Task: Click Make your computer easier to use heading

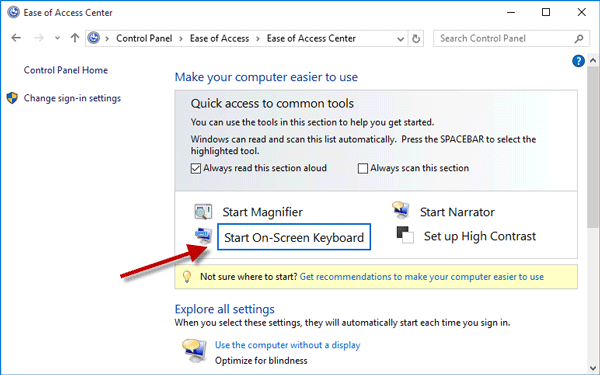Action: coord(266,77)
